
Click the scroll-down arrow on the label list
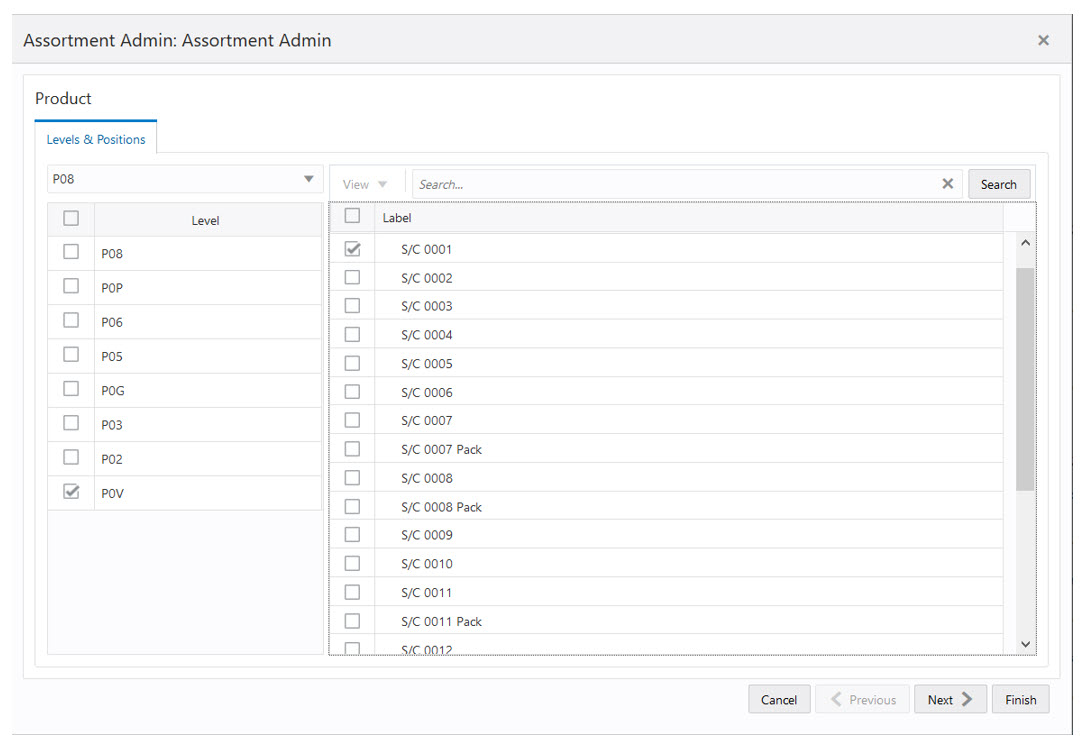click(x=1025, y=644)
